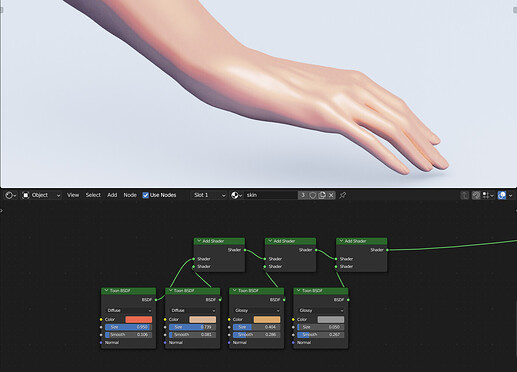
Task: Click Shader output socket of leftmost Add Shader
Action: pyautogui.click(x=245, y=250)
